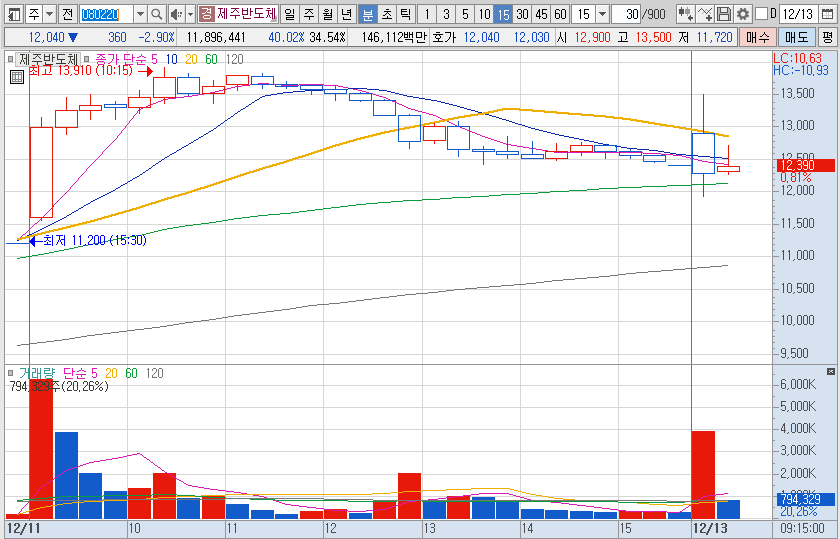Click the 60 moving average legend
840x539 pixels.
coord(212,59)
